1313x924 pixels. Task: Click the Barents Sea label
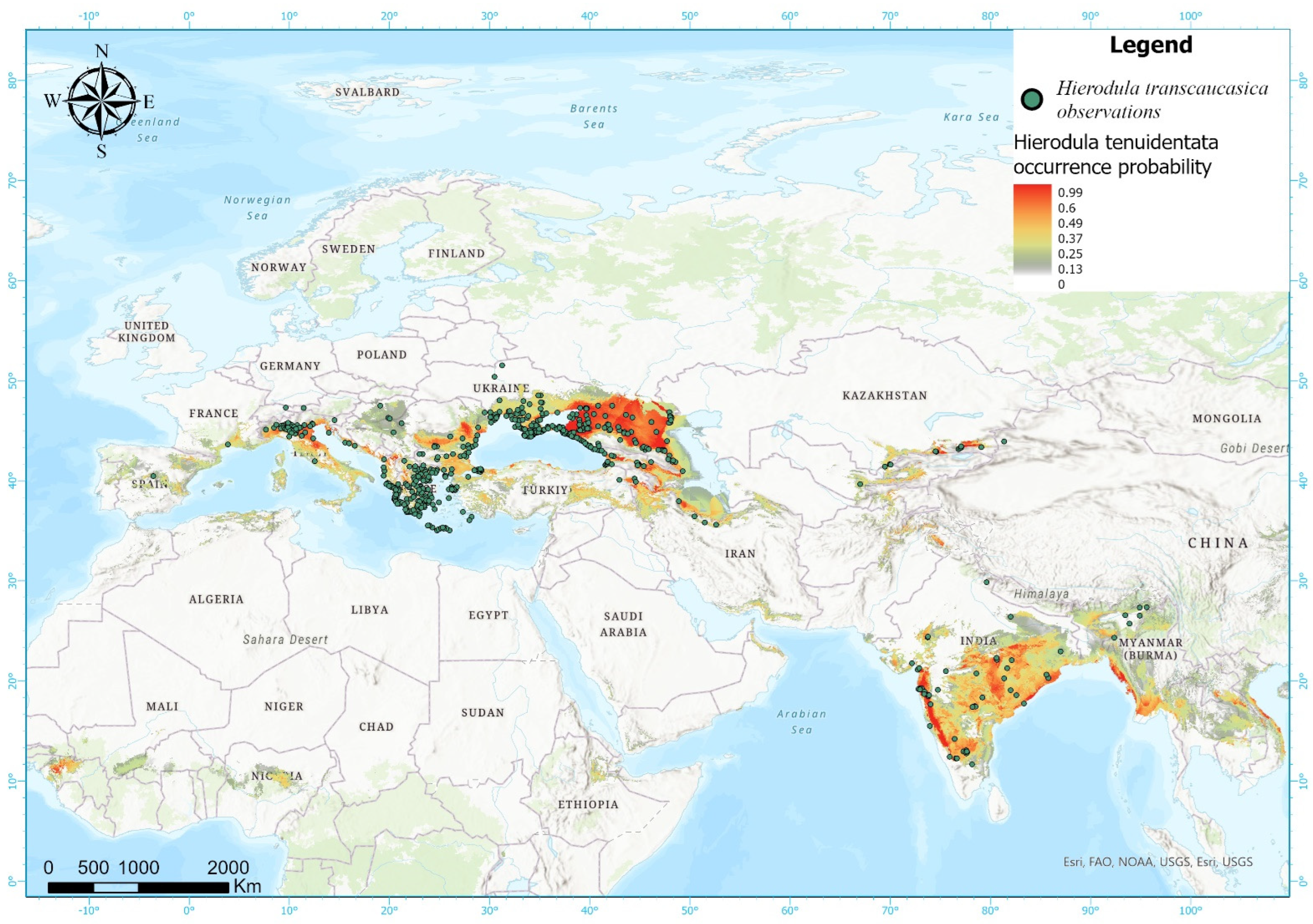[594, 116]
